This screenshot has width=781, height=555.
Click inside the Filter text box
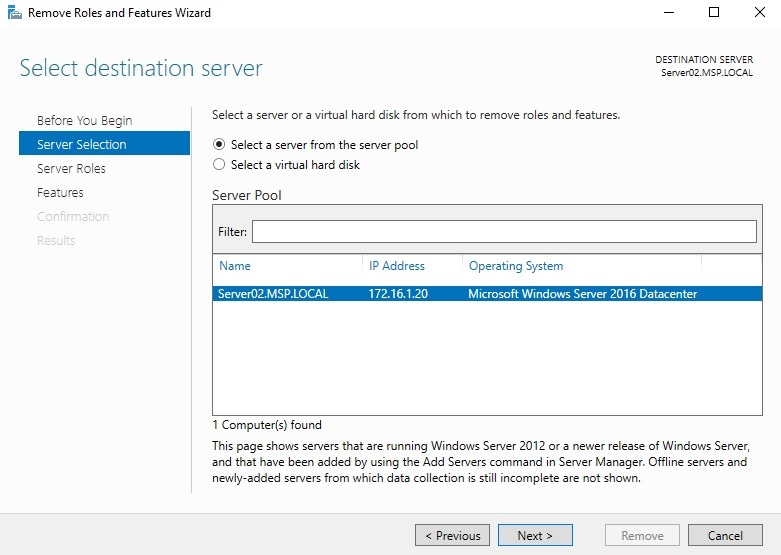[x=503, y=232]
